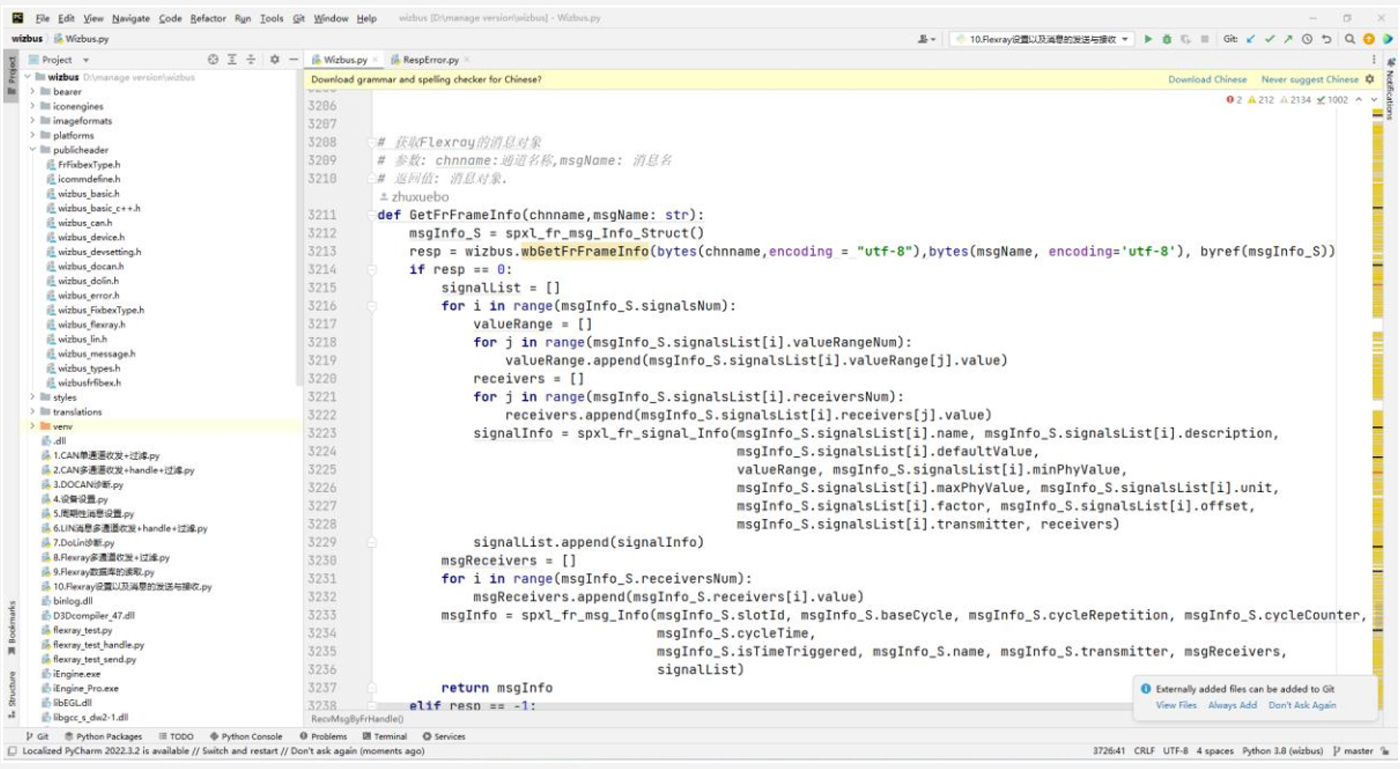Viewport: 1400px width, 769px height.
Task: Click the Search Everywhere magnifier icon
Action: (1349, 39)
